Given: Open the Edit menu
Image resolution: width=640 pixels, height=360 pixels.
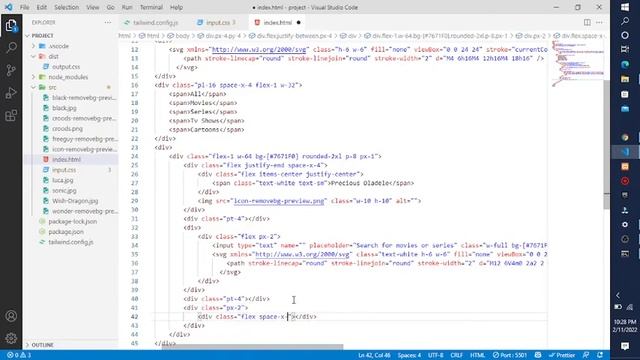Looking at the screenshot, I should (41, 7).
